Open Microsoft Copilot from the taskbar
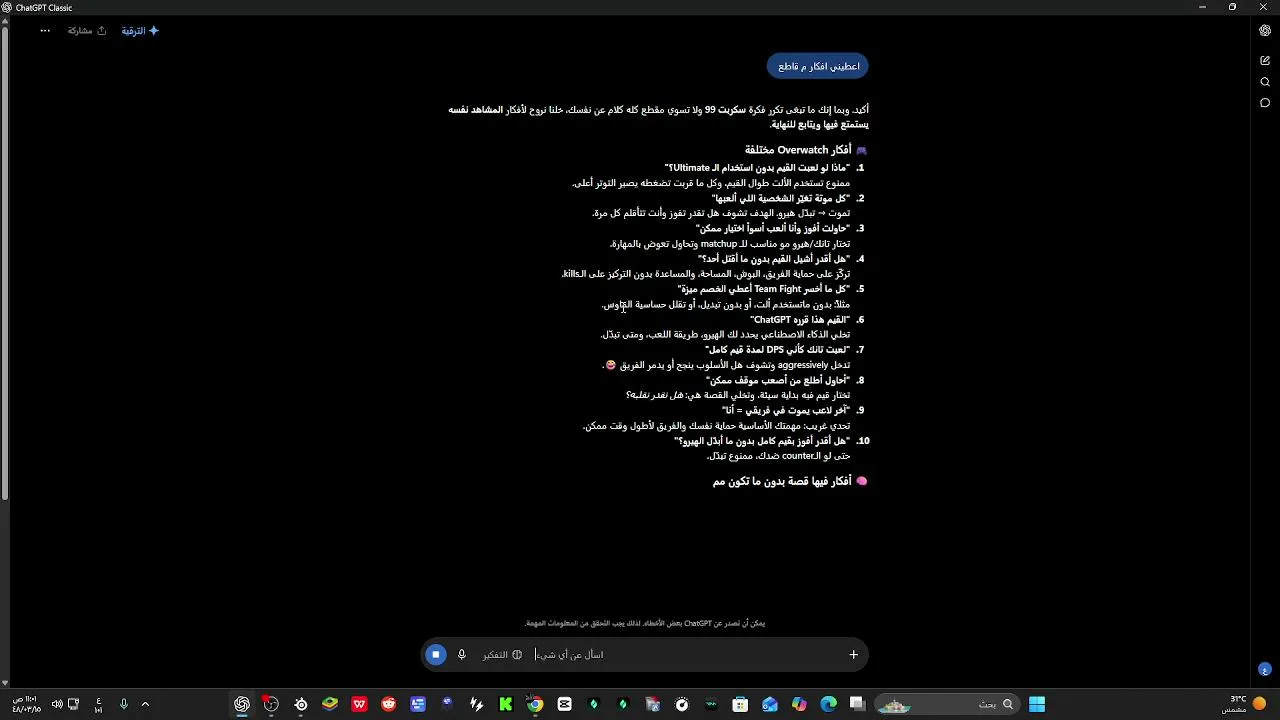This screenshot has height=720, width=1280. tap(799, 704)
